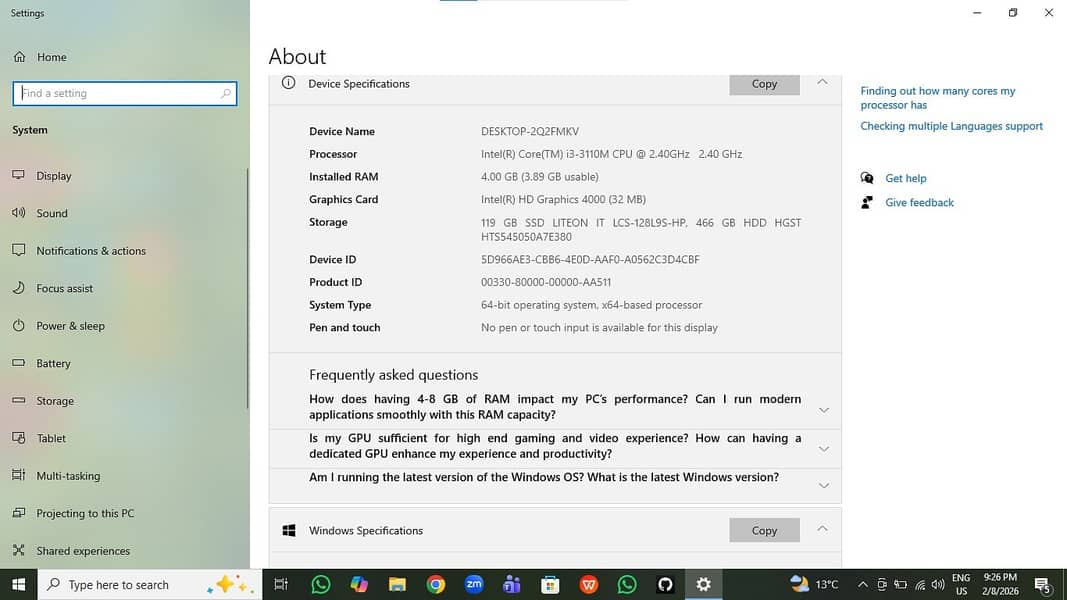Launch Zoom from the taskbar
This screenshot has width=1067, height=600.
pyautogui.click(x=474, y=584)
